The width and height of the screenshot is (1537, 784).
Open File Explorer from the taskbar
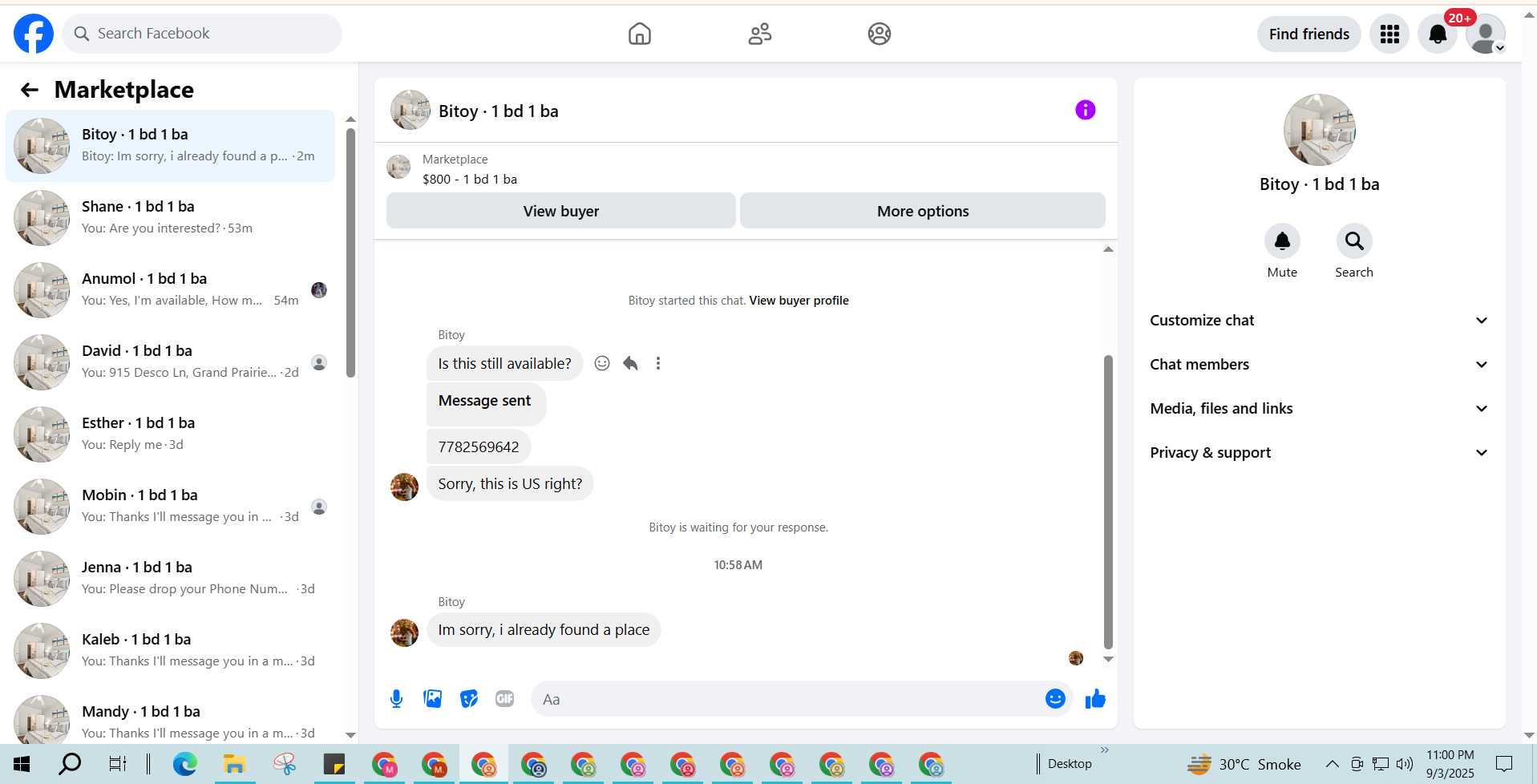tap(234, 764)
